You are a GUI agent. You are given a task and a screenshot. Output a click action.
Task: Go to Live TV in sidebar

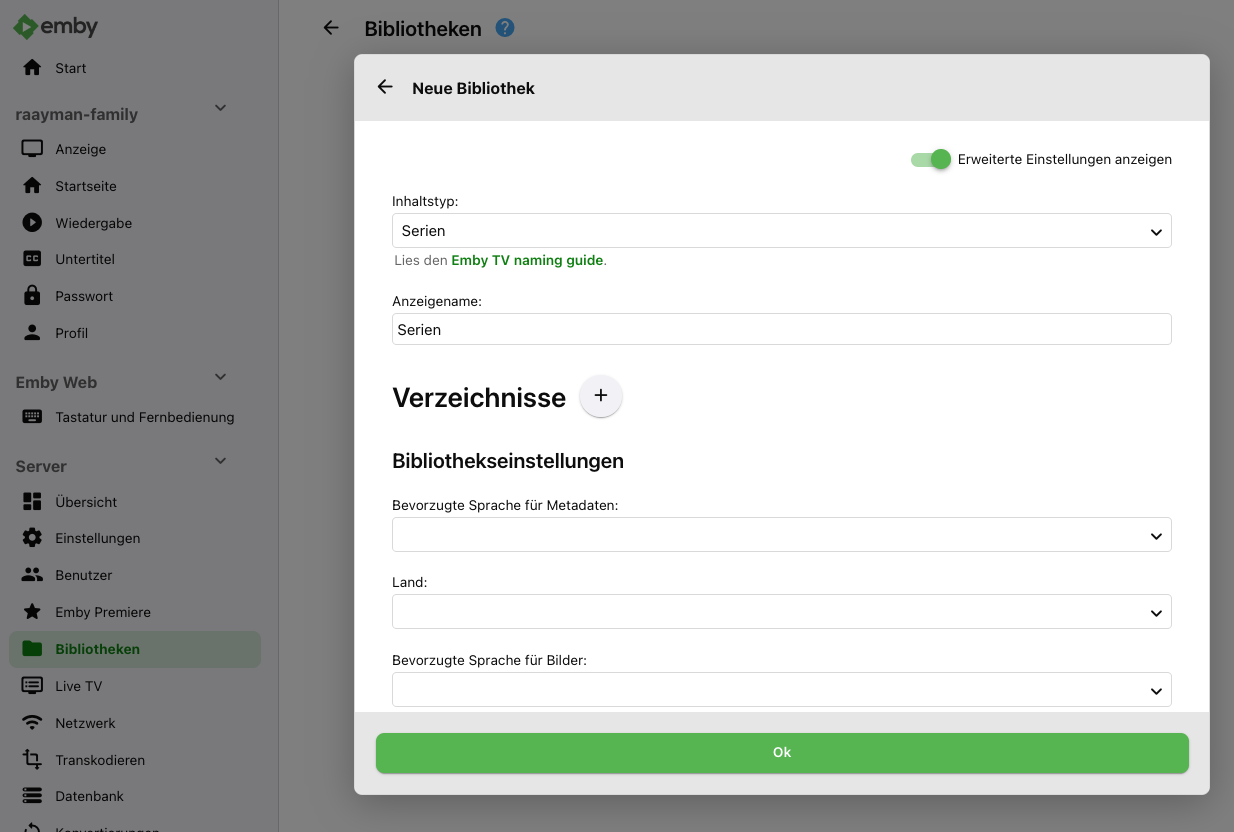(x=78, y=686)
